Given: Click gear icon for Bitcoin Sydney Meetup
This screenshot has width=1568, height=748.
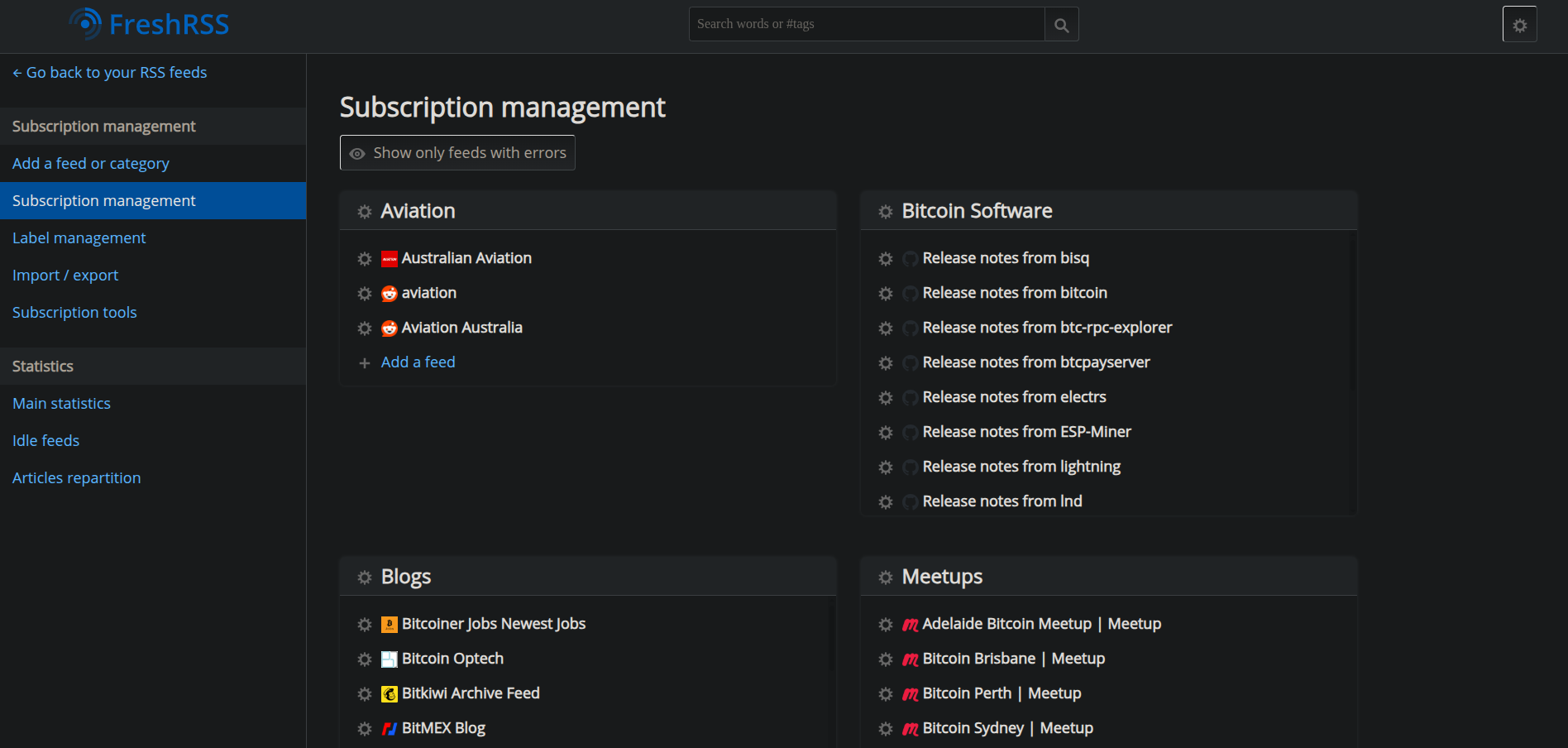Looking at the screenshot, I should 886,729.
